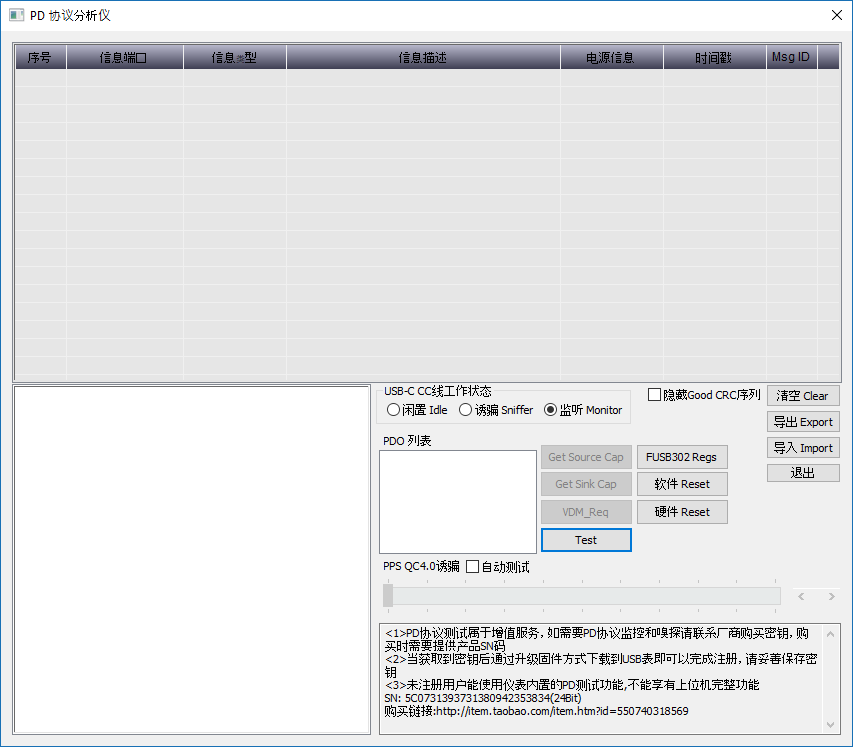
Task: Click the slider's right arrow button
Action: point(831,596)
